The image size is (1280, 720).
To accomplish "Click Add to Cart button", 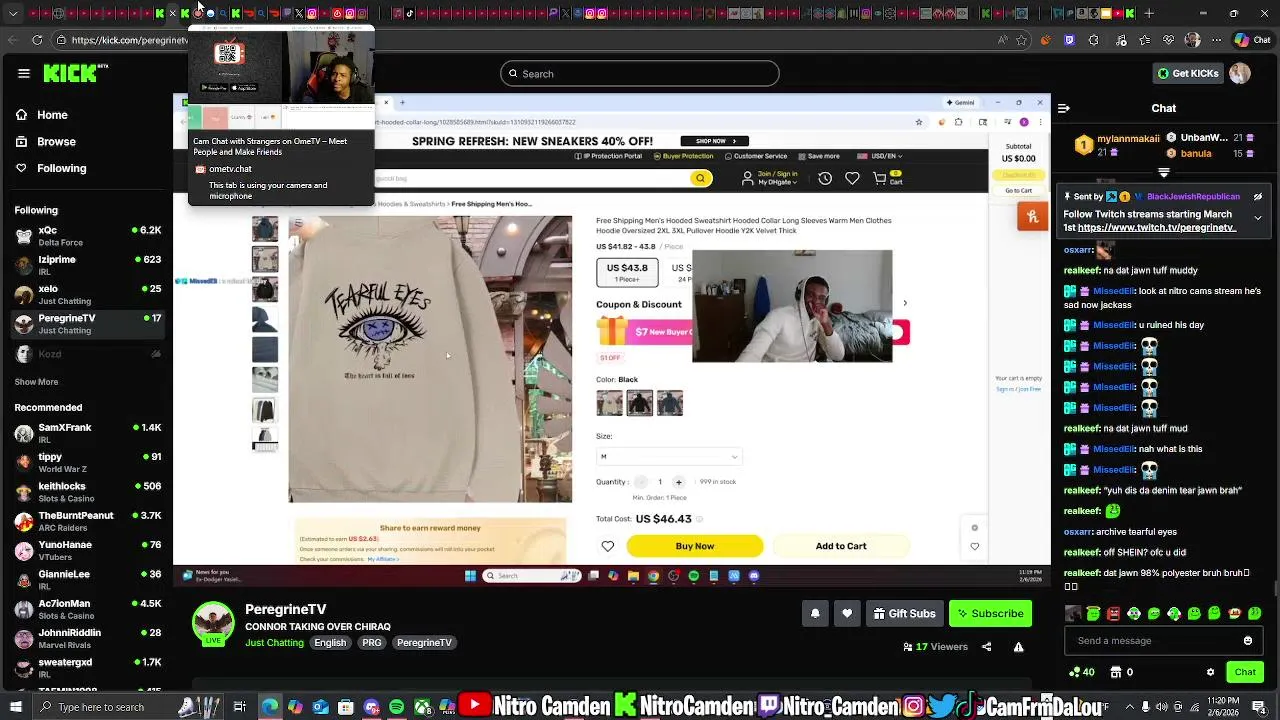I will click(841, 546).
